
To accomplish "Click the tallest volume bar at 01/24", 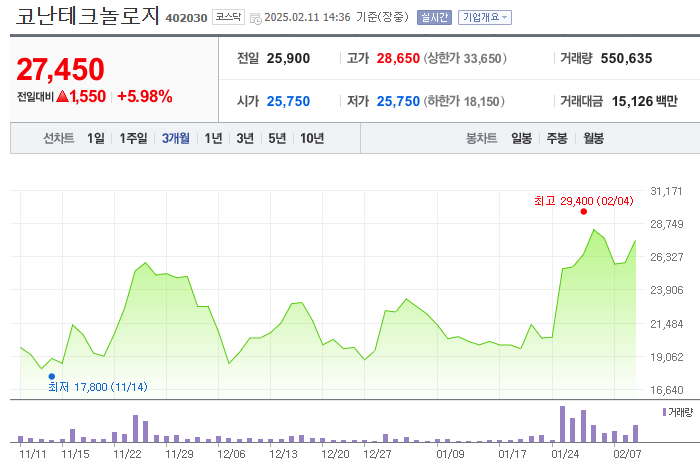I will (x=562, y=424).
